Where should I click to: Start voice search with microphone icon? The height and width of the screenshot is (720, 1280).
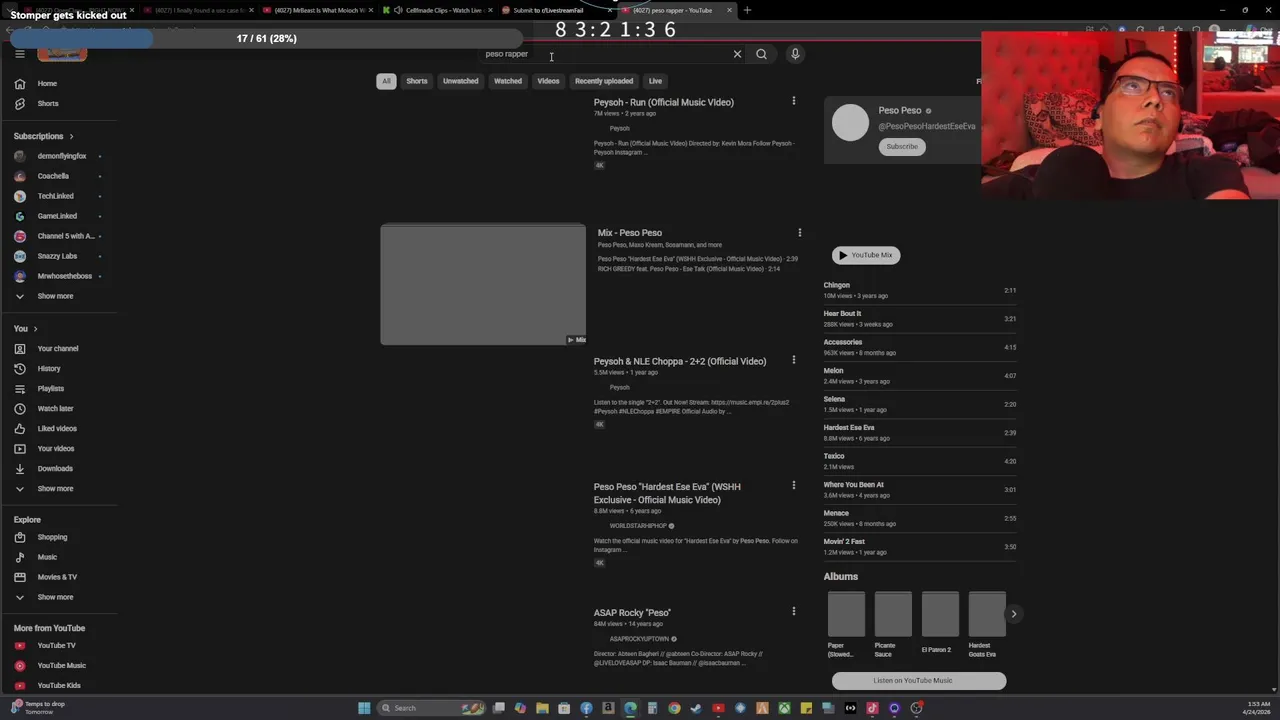click(795, 54)
